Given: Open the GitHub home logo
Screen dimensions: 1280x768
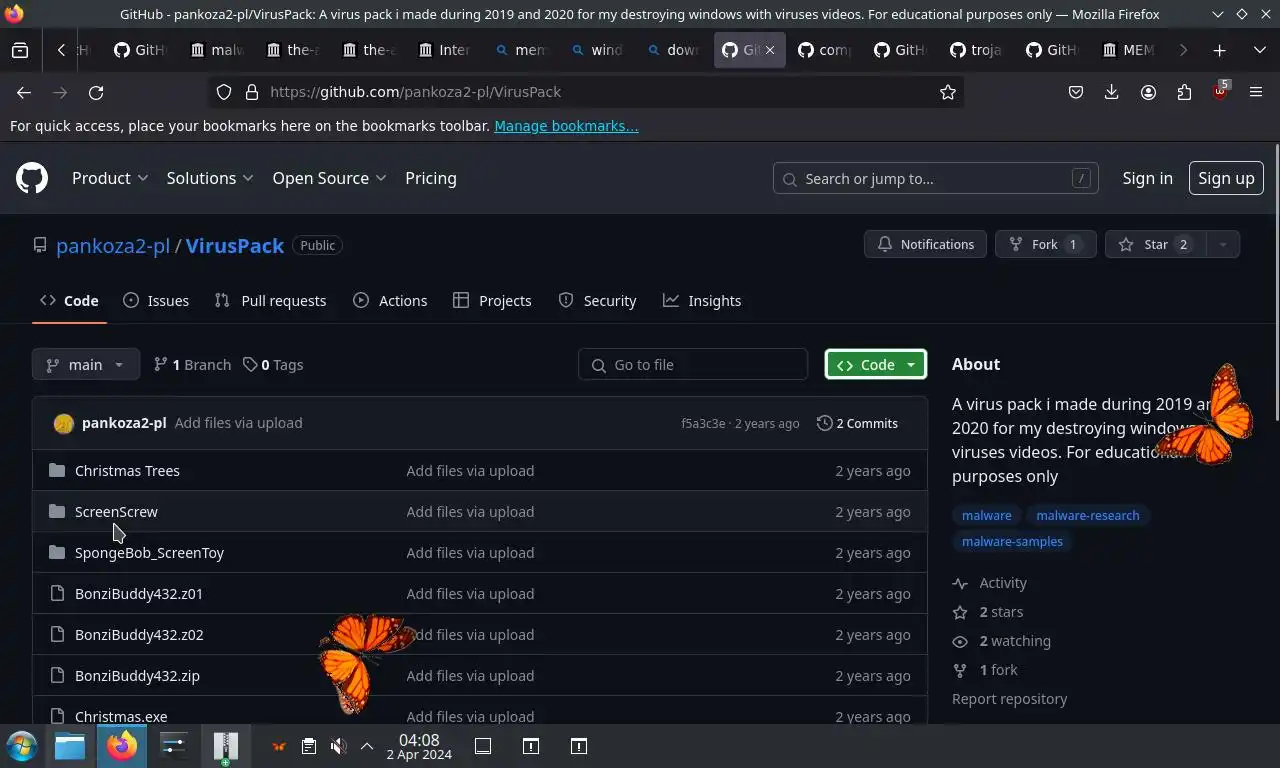Looking at the screenshot, I should (x=32, y=178).
